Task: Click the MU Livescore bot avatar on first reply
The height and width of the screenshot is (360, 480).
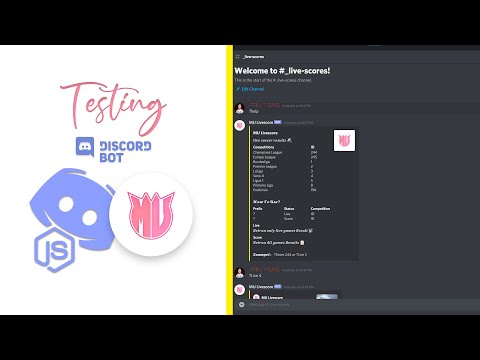Action: tap(240, 125)
